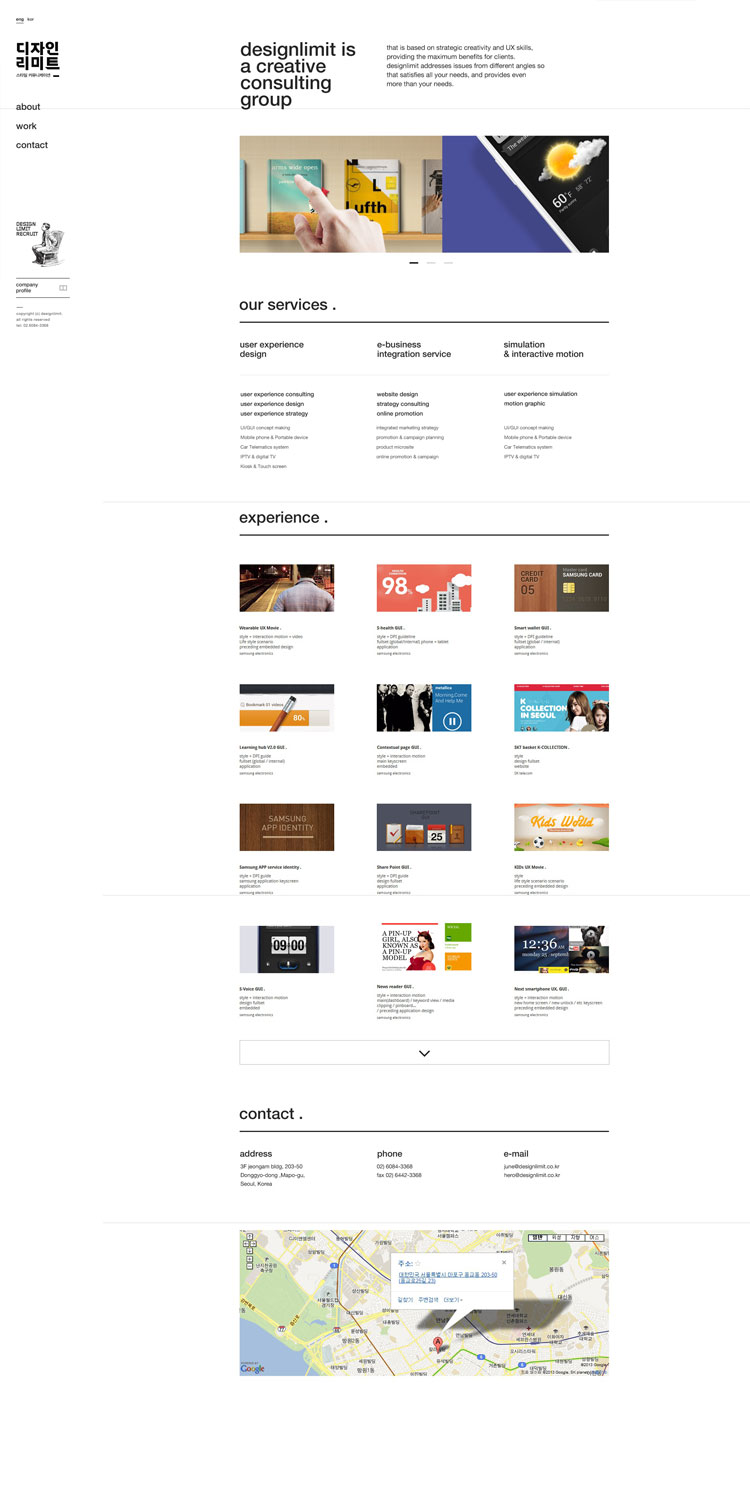The height and width of the screenshot is (1502, 750).
Task: Click june@designlimit.co.kr email address
Action: (x=532, y=1166)
